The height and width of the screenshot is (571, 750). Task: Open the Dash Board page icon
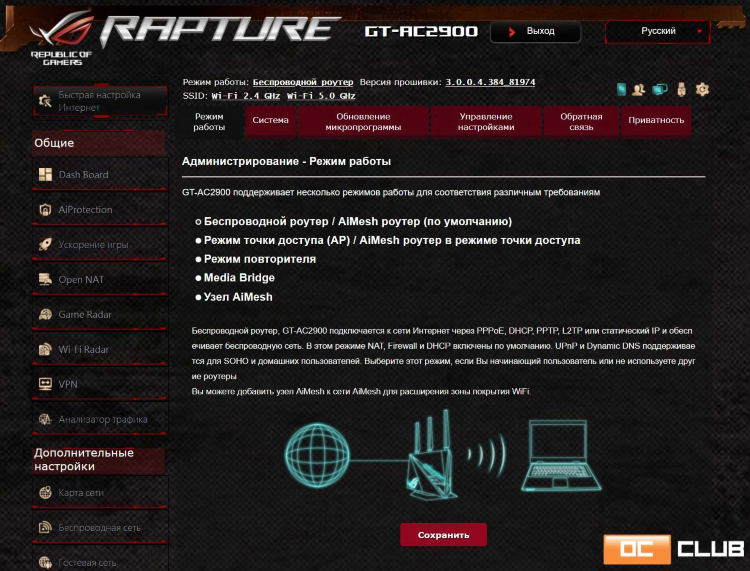click(x=45, y=175)
